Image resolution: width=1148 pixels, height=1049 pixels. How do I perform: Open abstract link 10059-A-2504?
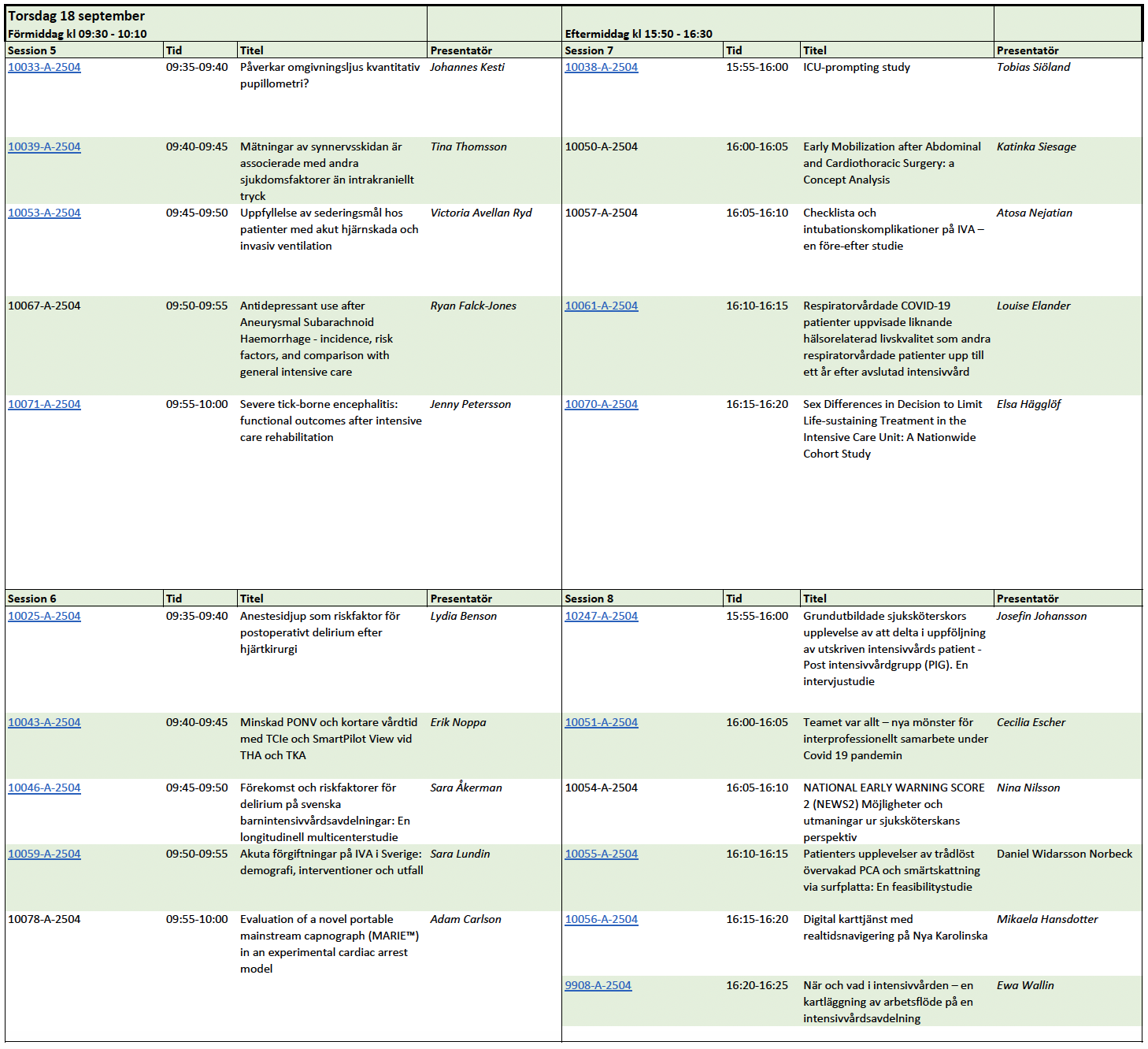click(x=44, y=854)
